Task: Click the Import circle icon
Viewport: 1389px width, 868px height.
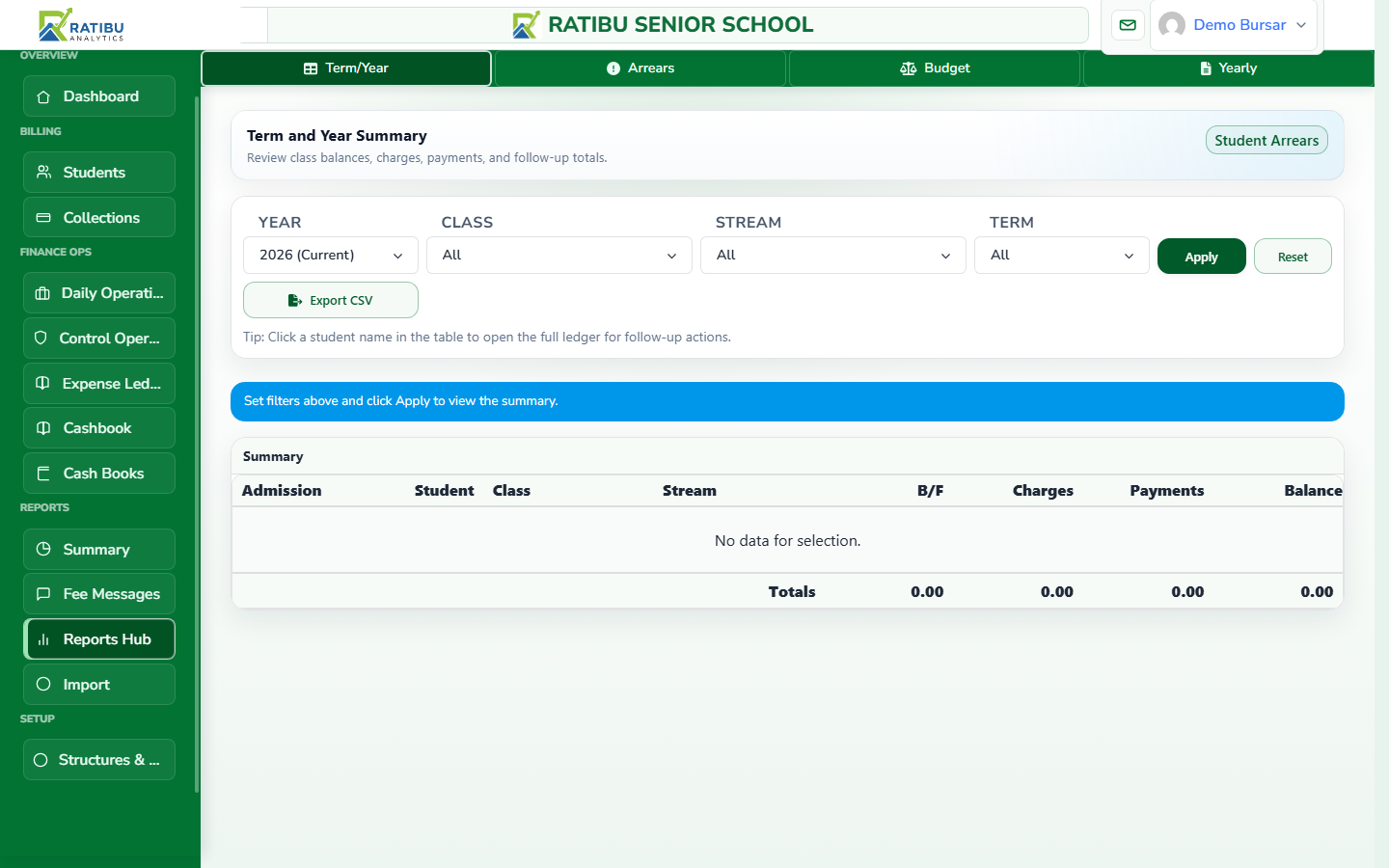Action: point(43,684)
